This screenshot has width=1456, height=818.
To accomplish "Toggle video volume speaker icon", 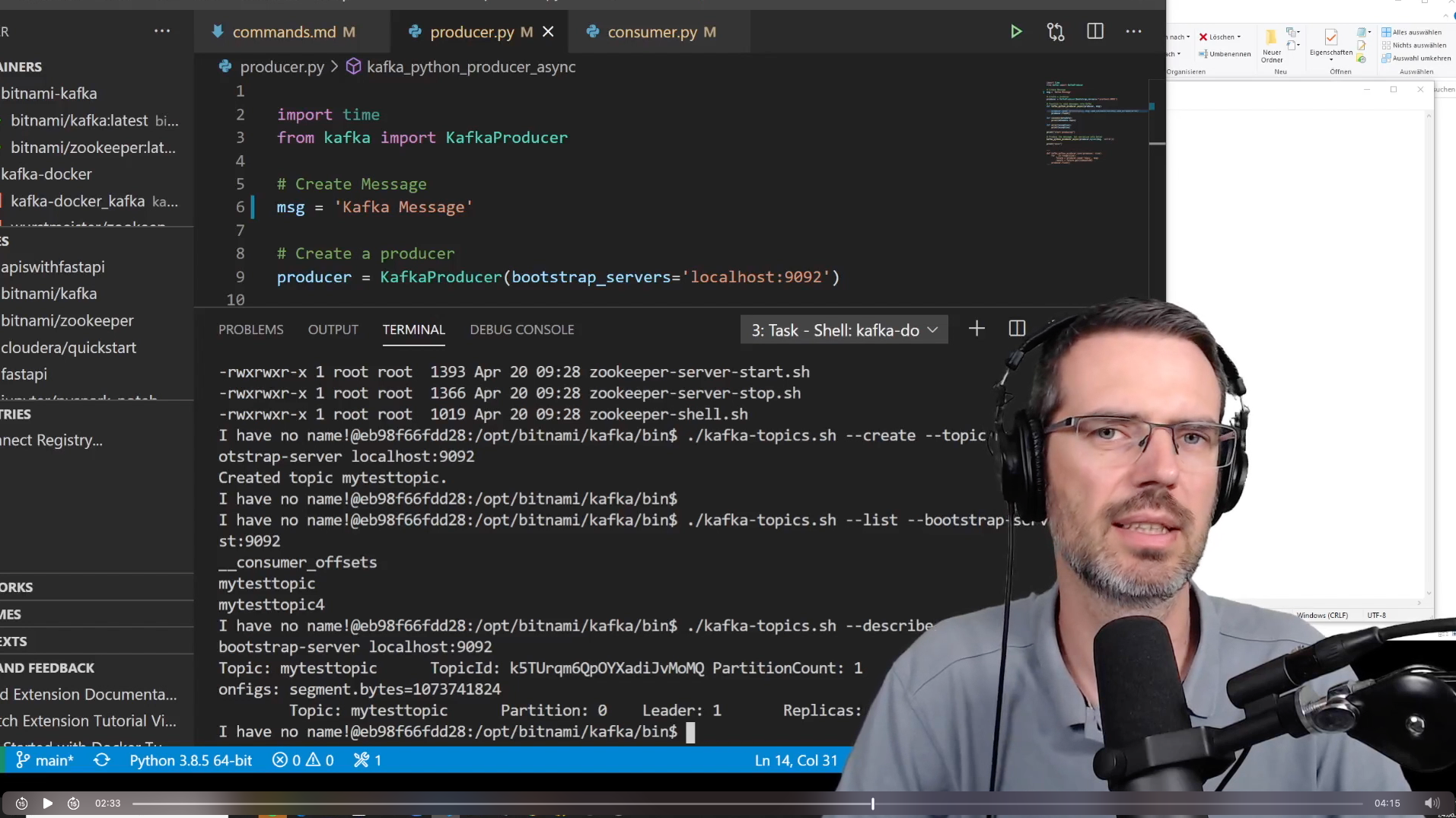I will pyautogui.click(x=1431, y=803).
